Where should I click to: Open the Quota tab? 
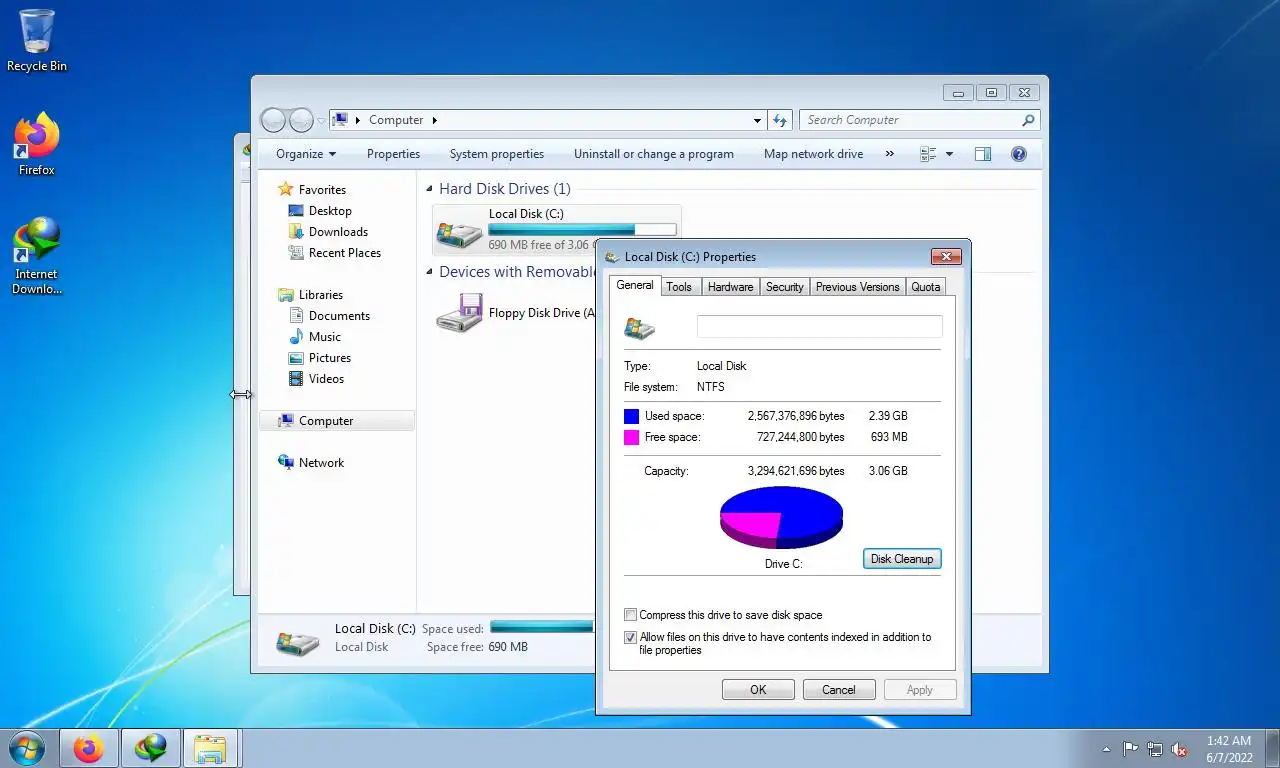click(925, 287)
